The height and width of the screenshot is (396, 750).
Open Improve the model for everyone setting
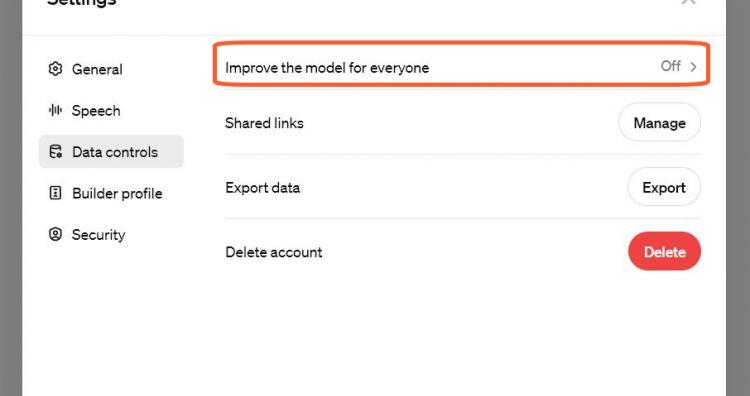click(462, 64)
